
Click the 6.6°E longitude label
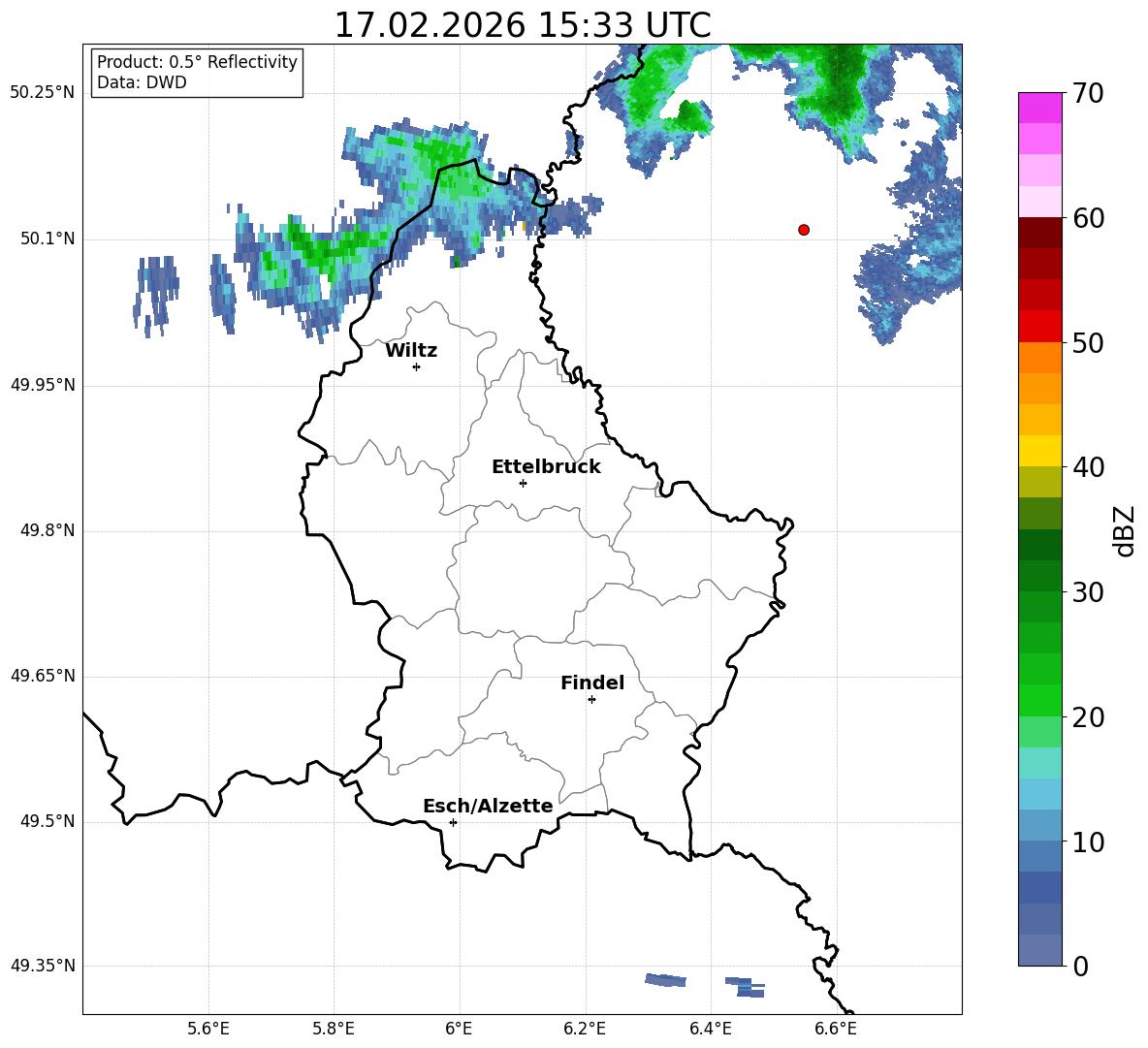point(836,1029)
